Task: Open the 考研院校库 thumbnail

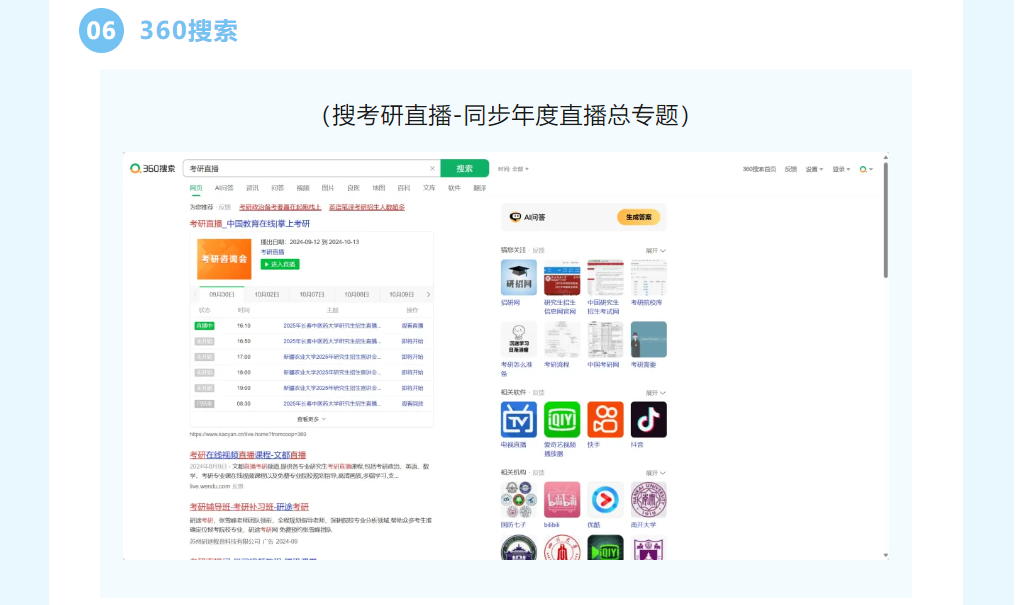Action: tap(649, 277)
